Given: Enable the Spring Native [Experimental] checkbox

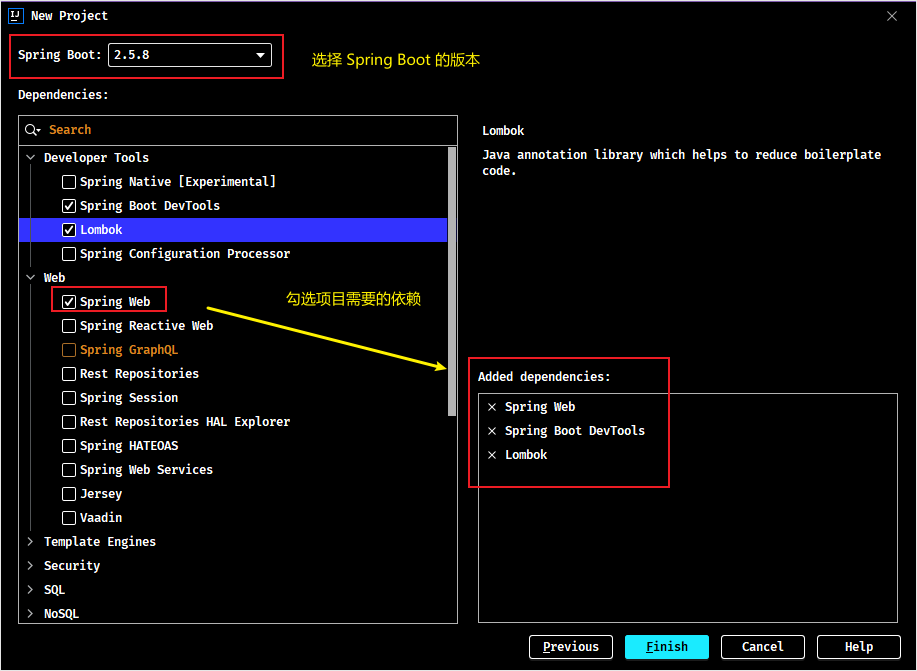Looking at the screenshot, I should 69,182.
